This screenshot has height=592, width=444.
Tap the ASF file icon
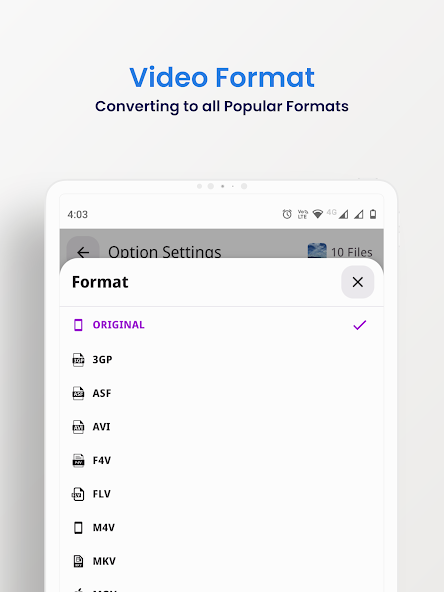[78, 393]
